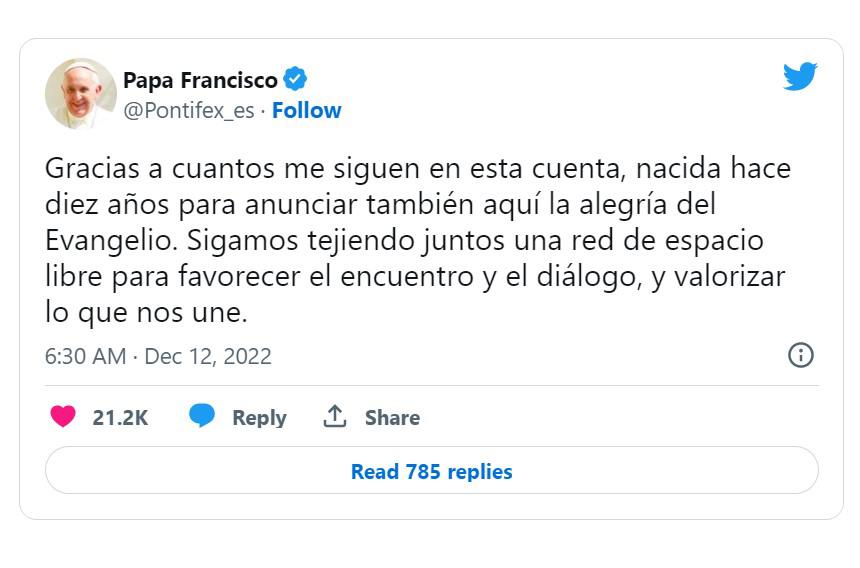Click the 21.2K likes count

[x=120, y=417]
